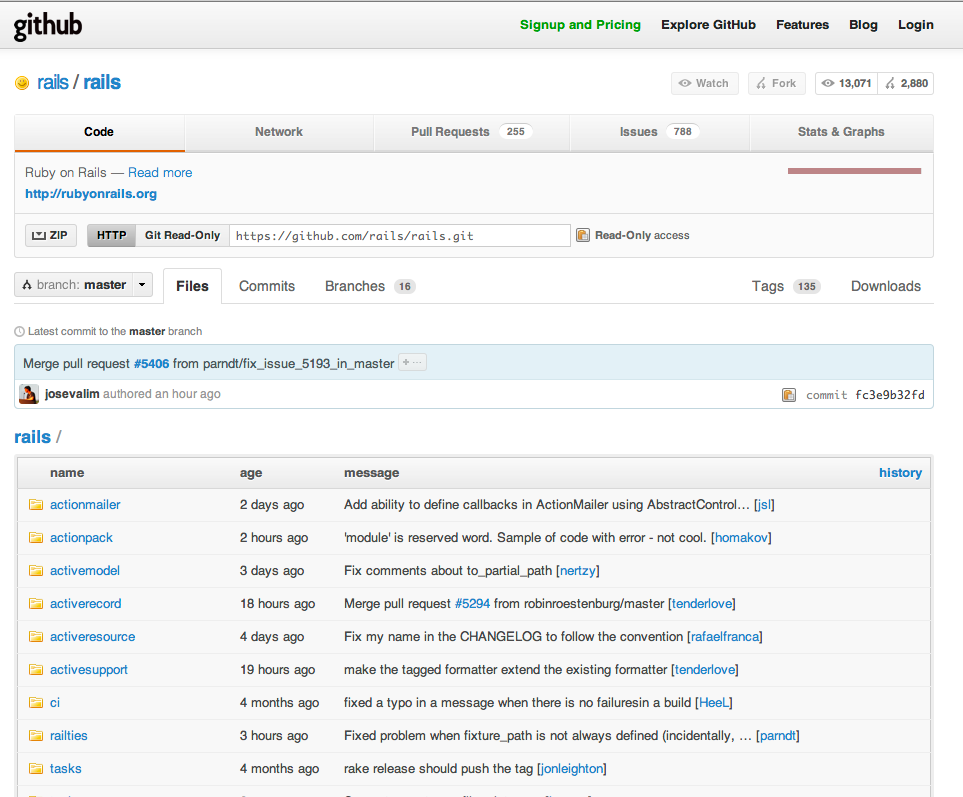Expand the commit message ellipsis
The height and width of the screenshot is (797, 963).
[x=412, y=363]
